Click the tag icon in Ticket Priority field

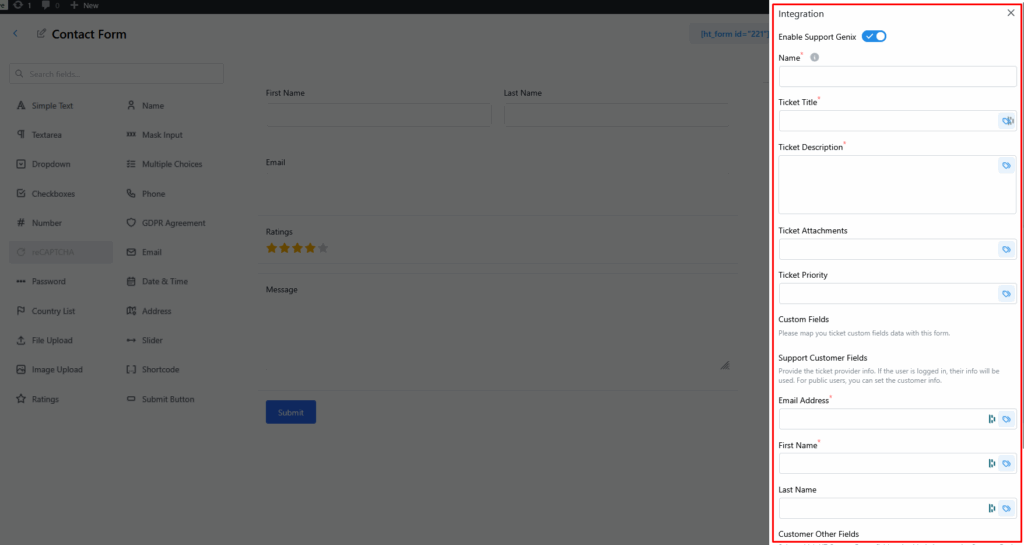point(1006,294)
